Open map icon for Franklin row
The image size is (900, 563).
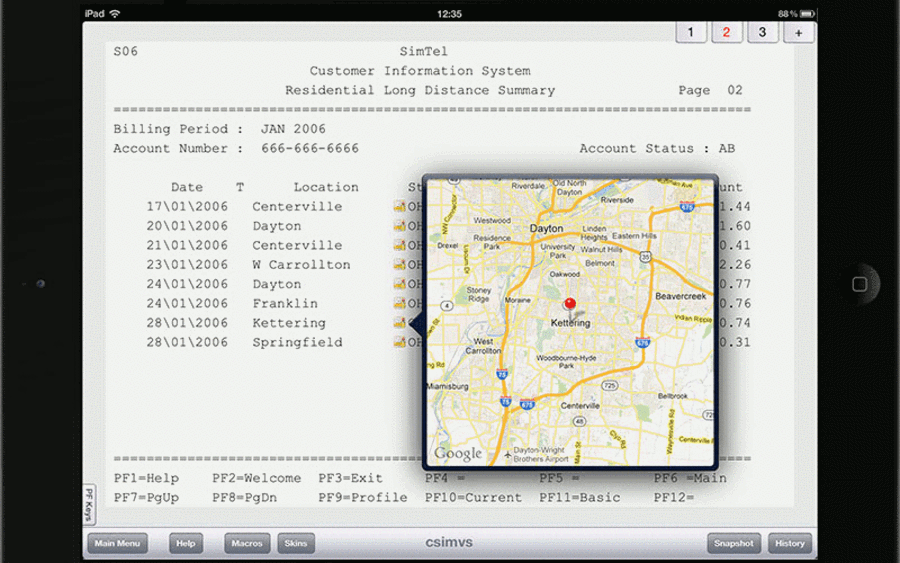coord(399,303)
